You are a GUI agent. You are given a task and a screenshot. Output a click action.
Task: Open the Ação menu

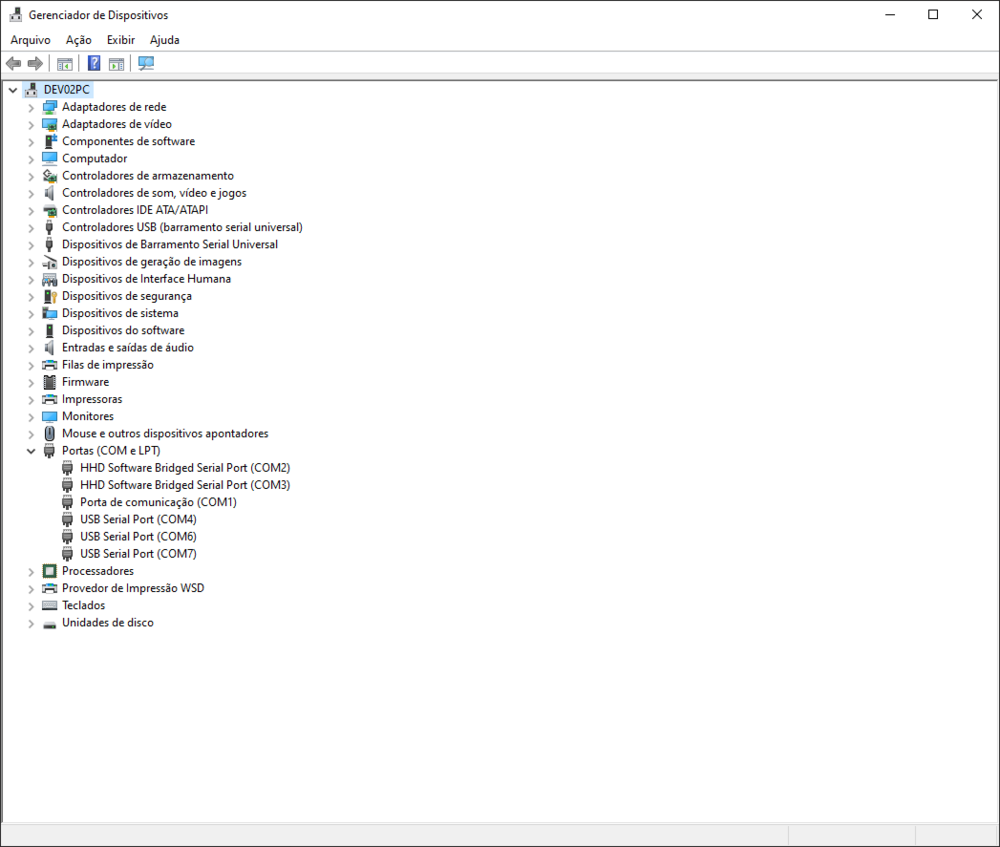pos(77,39)
